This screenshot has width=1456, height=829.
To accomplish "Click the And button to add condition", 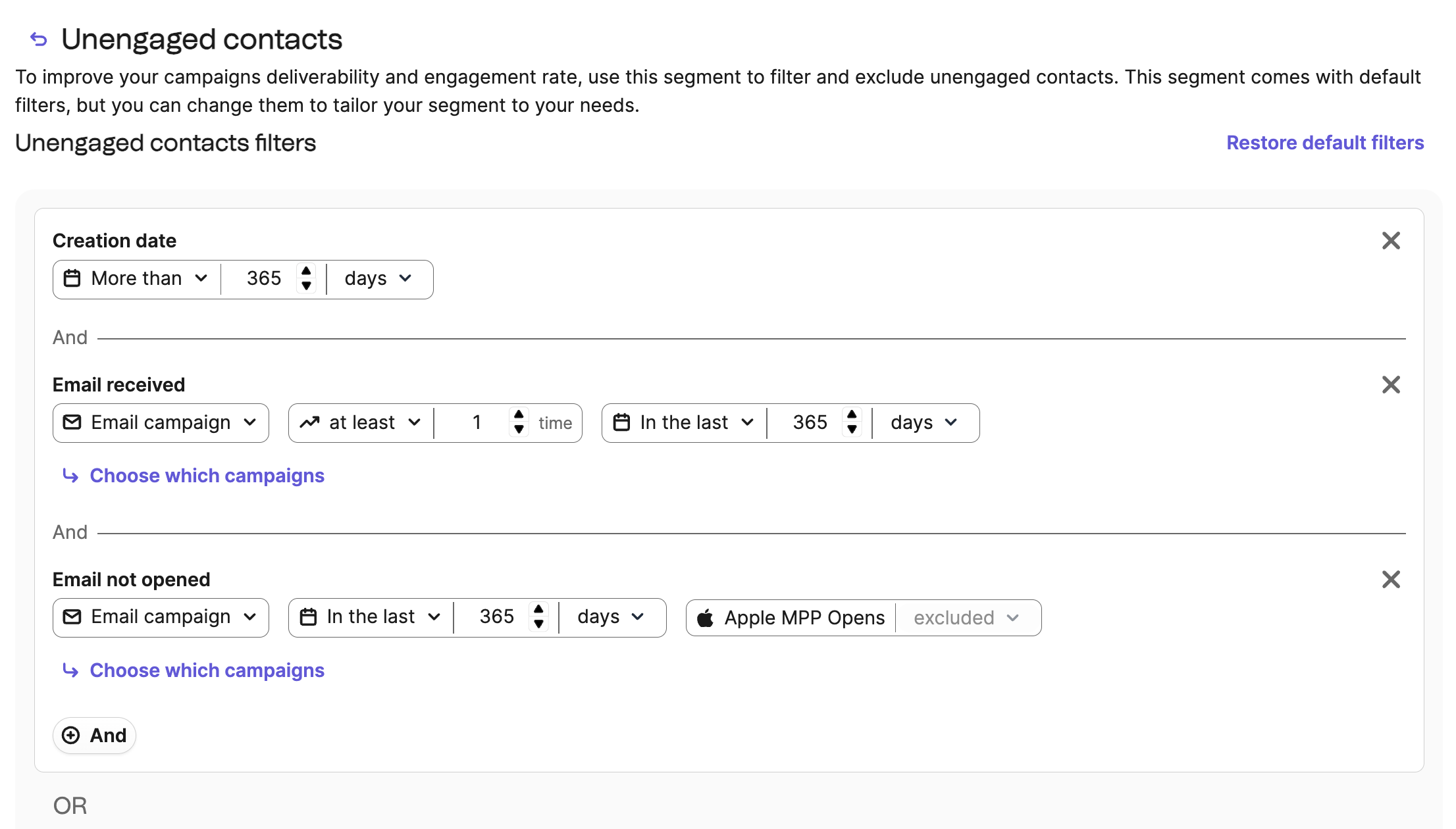I will click(94, 736).
